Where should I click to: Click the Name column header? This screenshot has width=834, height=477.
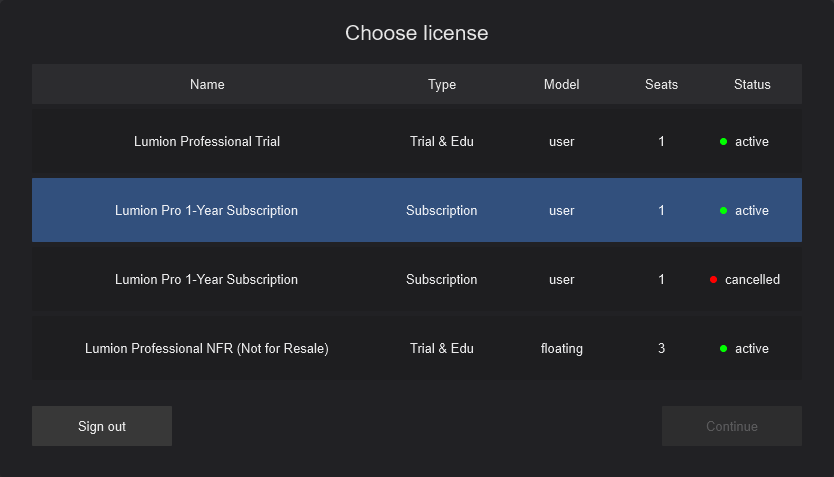click(x=207, y=85)
